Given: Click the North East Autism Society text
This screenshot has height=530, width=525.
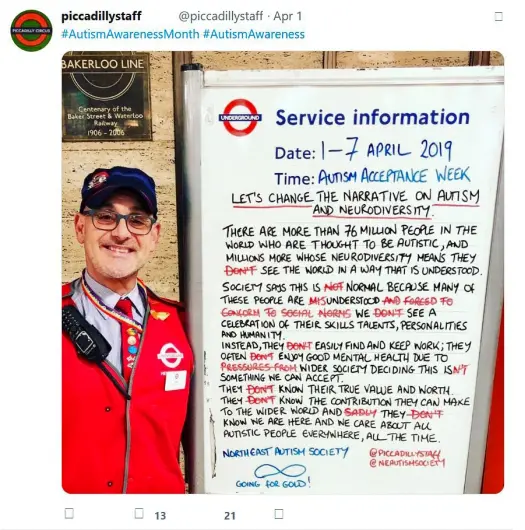Looking at the screenshot, I should tap(285, 452).
